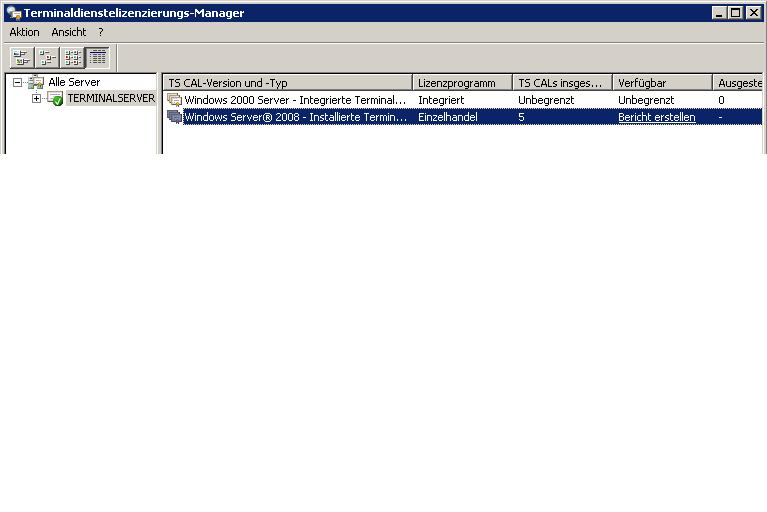The height and width of the screenshot is (512, 767).
Task: Select the Windows Server® 2008 row text
Action: pyautogui.click(x=295, y=117)
